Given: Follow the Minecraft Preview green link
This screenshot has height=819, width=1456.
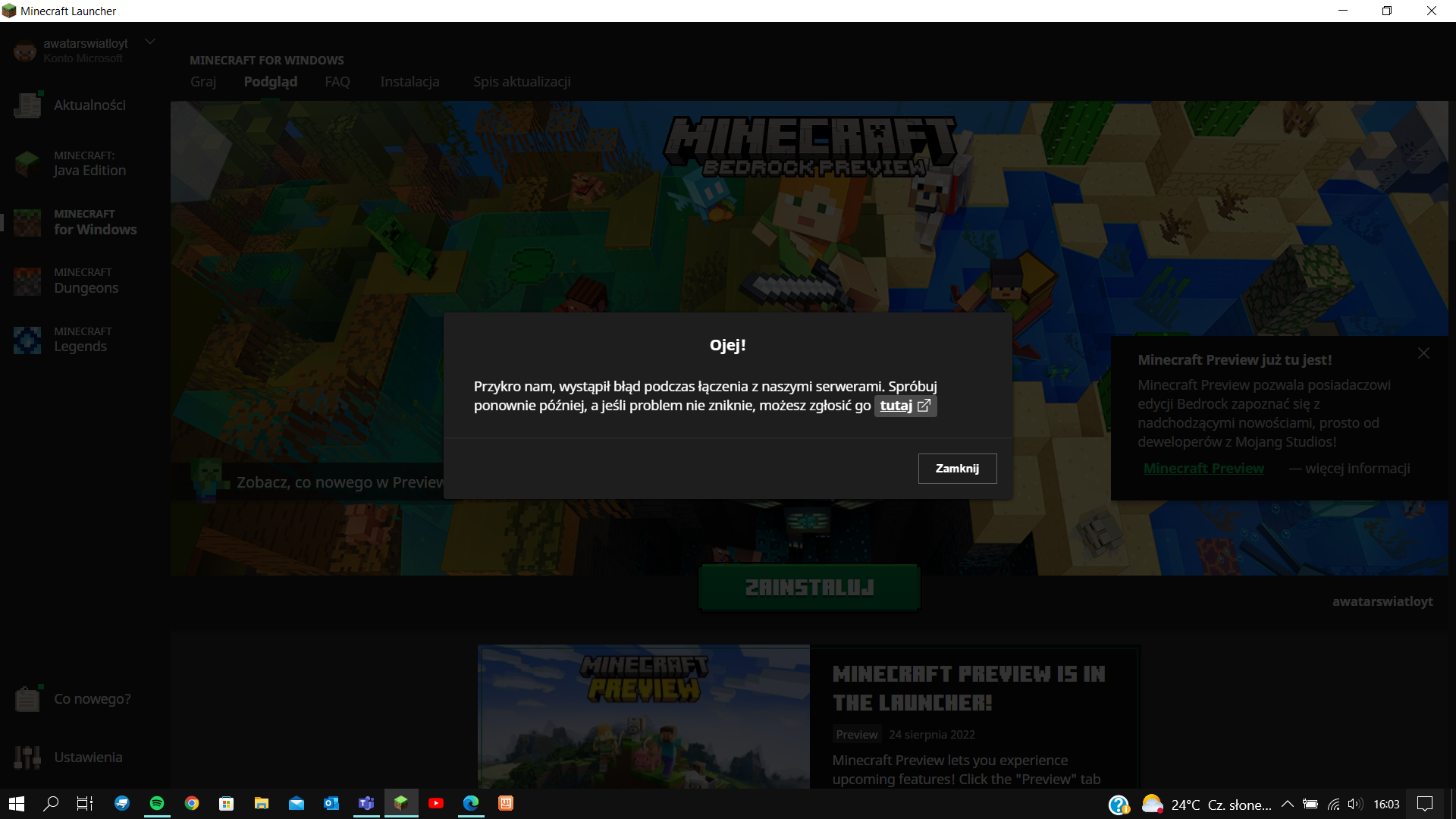Looking at the screenshot, I should pos(1203,469).
